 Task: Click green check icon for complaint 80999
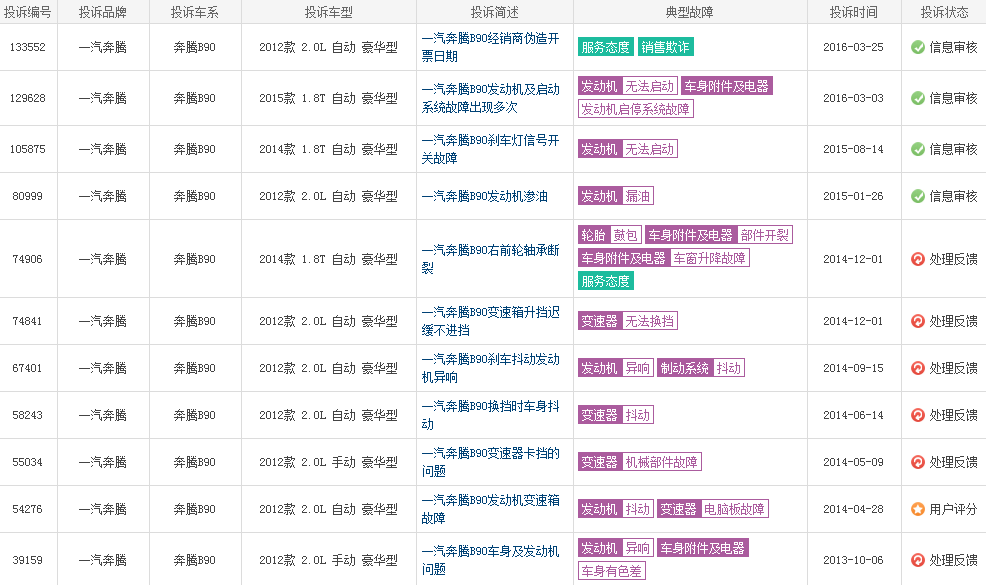(x=918, y=196)
